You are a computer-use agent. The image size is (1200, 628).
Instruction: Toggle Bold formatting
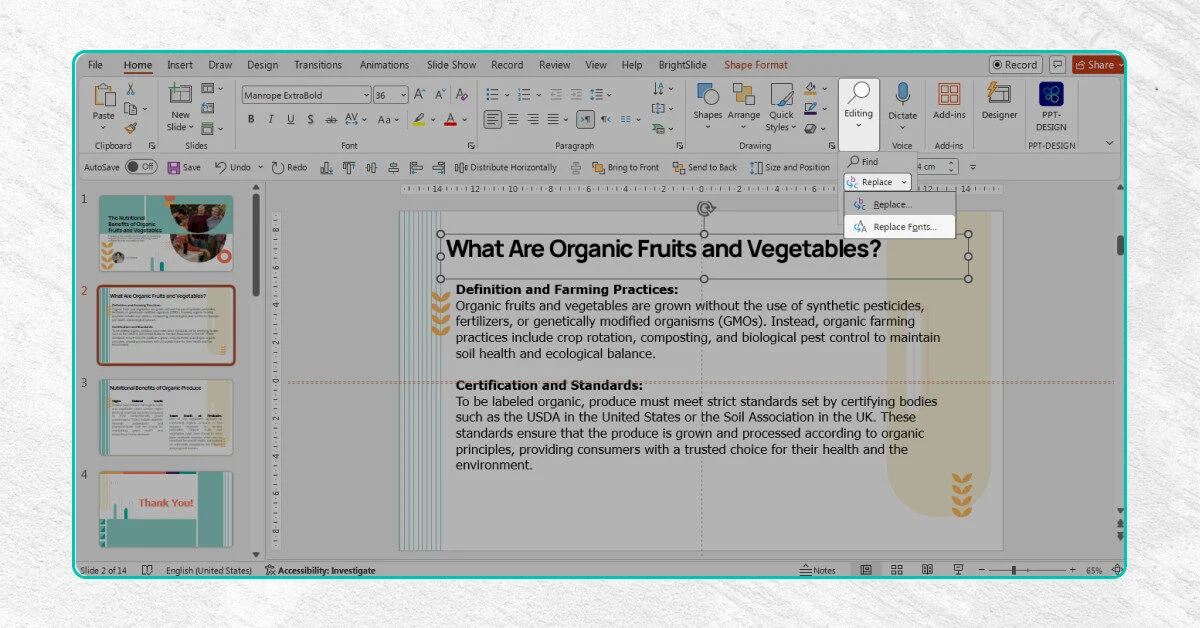pos(251,120)
